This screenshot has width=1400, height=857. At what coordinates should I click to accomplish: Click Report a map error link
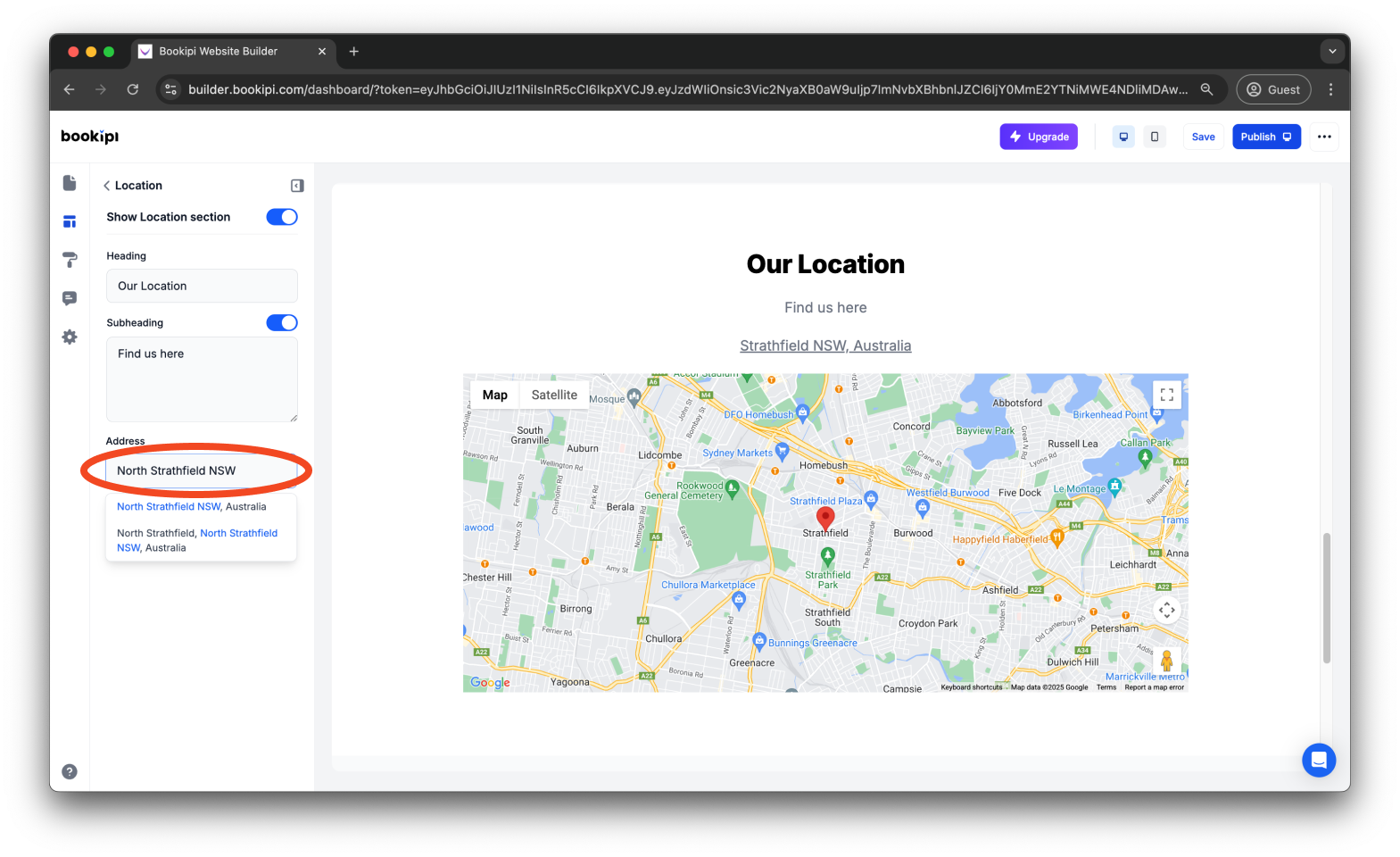tap(1155, 687)
